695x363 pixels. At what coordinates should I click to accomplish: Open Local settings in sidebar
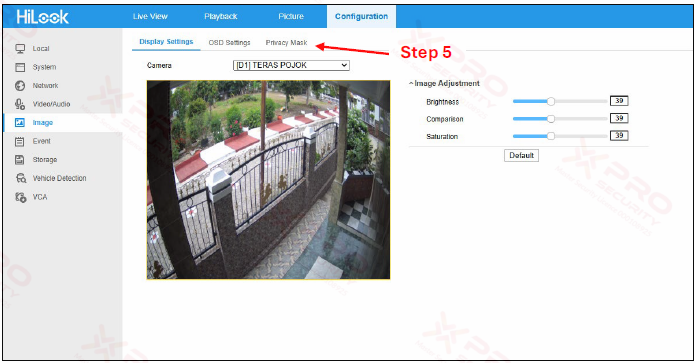[x=41, y=49]
